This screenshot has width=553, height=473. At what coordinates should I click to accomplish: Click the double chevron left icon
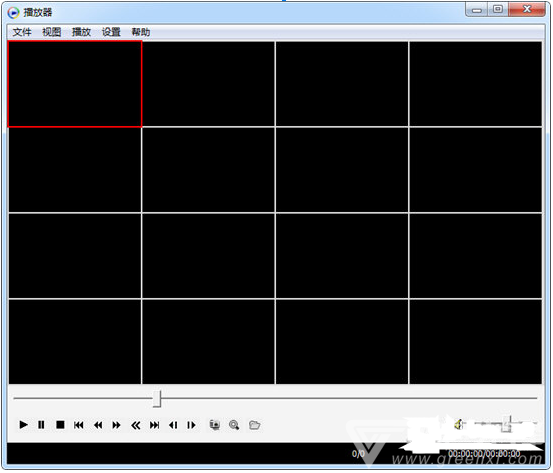click(x=136, y=425)
